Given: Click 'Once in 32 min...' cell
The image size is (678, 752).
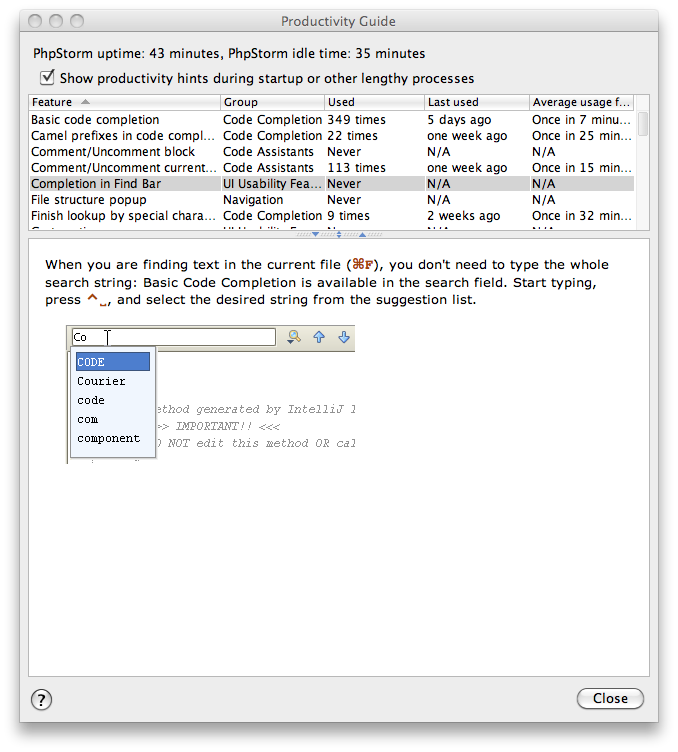Looking at the screenshot, I should (581, 216).
